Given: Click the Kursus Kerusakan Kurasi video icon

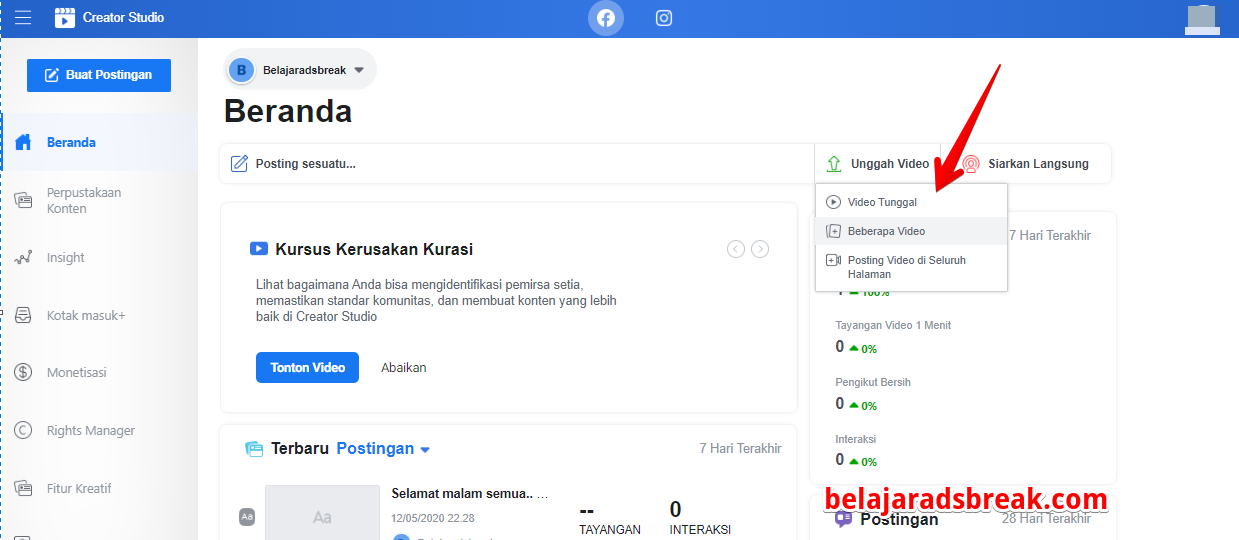Looking at the screenshot, I should click(x=259, y=249).
